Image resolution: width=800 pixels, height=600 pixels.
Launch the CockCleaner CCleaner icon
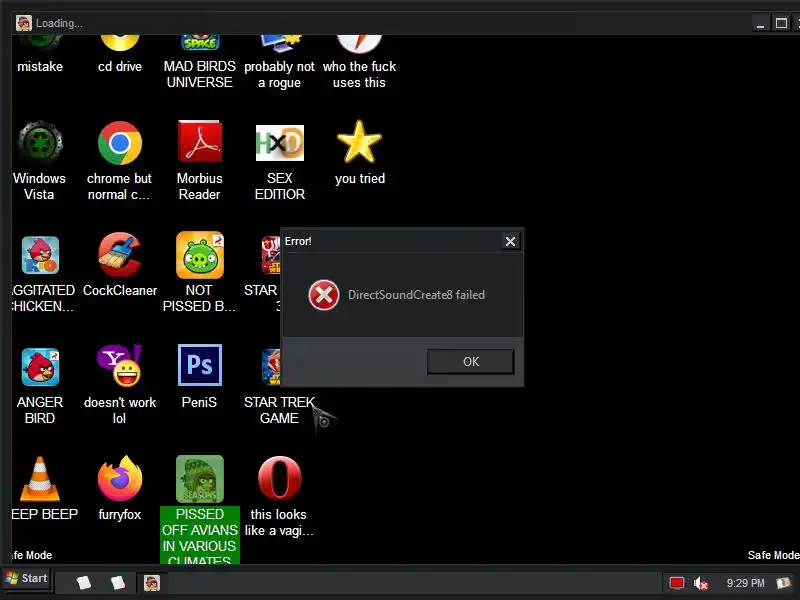click(x=119, y=255)
